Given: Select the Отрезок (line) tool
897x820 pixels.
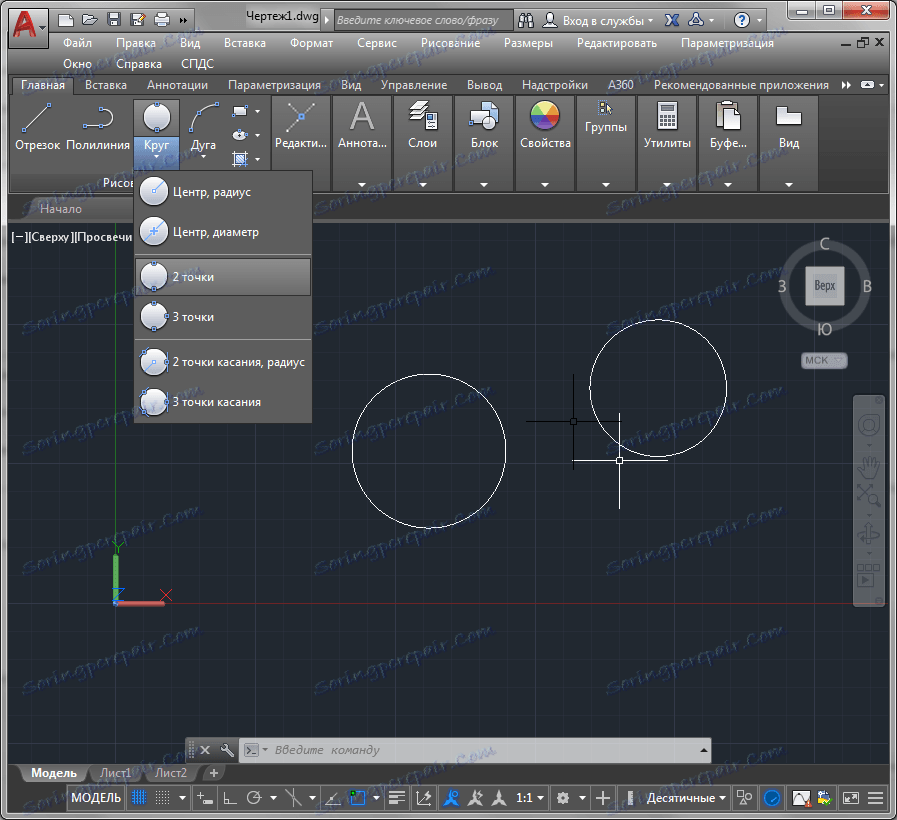Looking at the screenshot, I should coord(38,118).
